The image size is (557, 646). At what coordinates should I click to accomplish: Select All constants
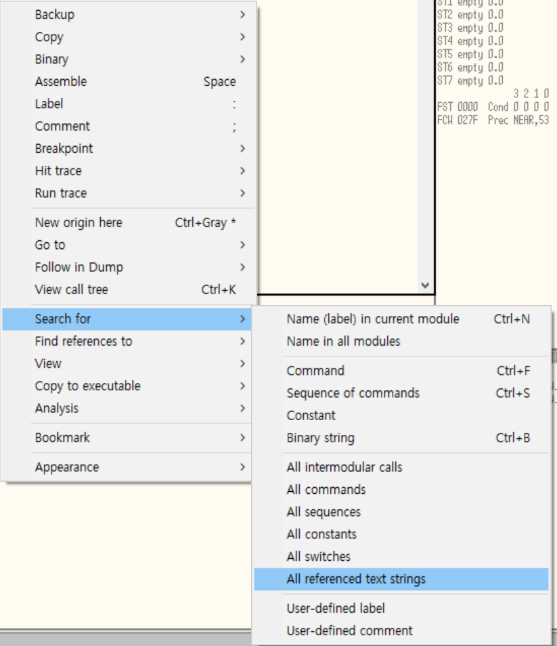[401, 534]
